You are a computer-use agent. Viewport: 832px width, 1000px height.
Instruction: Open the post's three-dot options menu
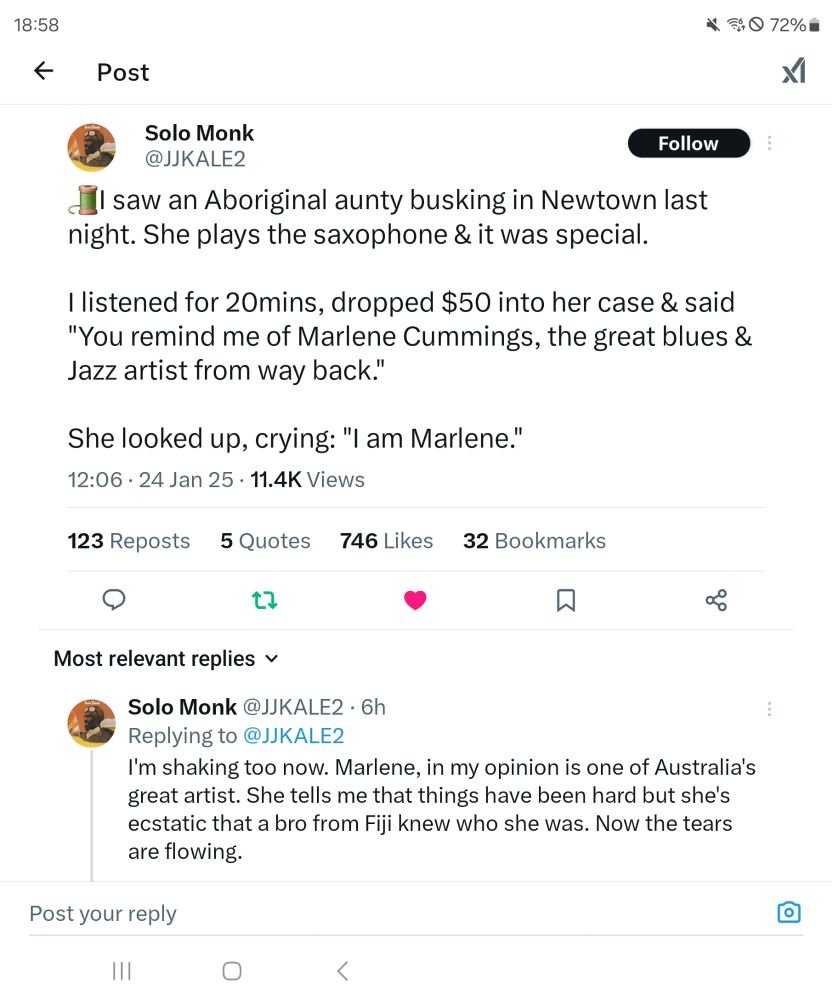769,143
